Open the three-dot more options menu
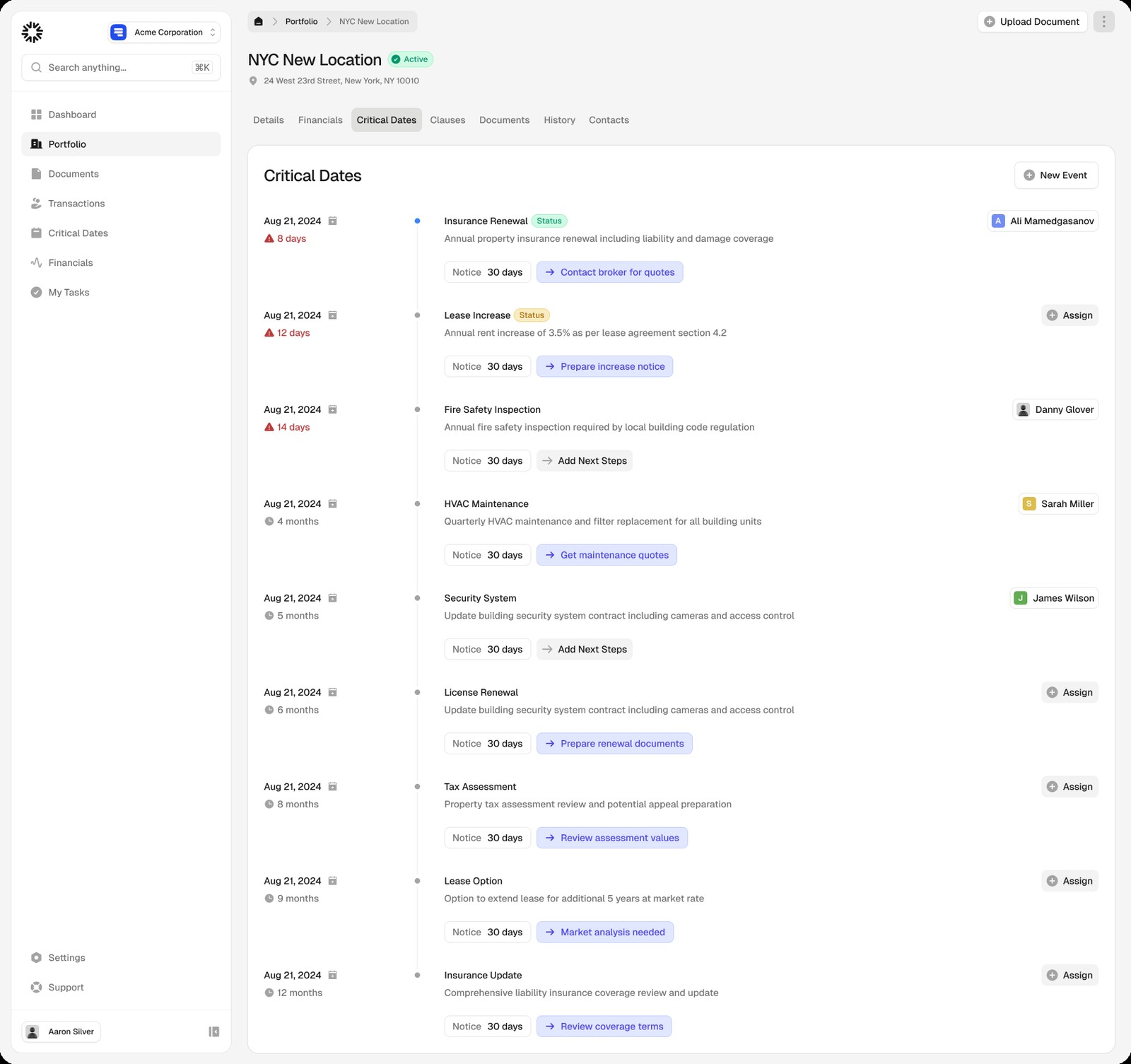 tap(1103, 21)
